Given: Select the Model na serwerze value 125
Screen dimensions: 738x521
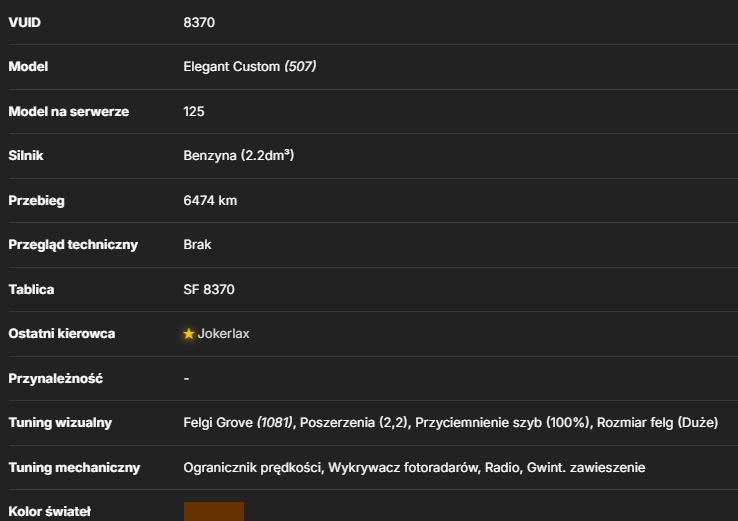Looking at the screenshot, I should point(193,112).
